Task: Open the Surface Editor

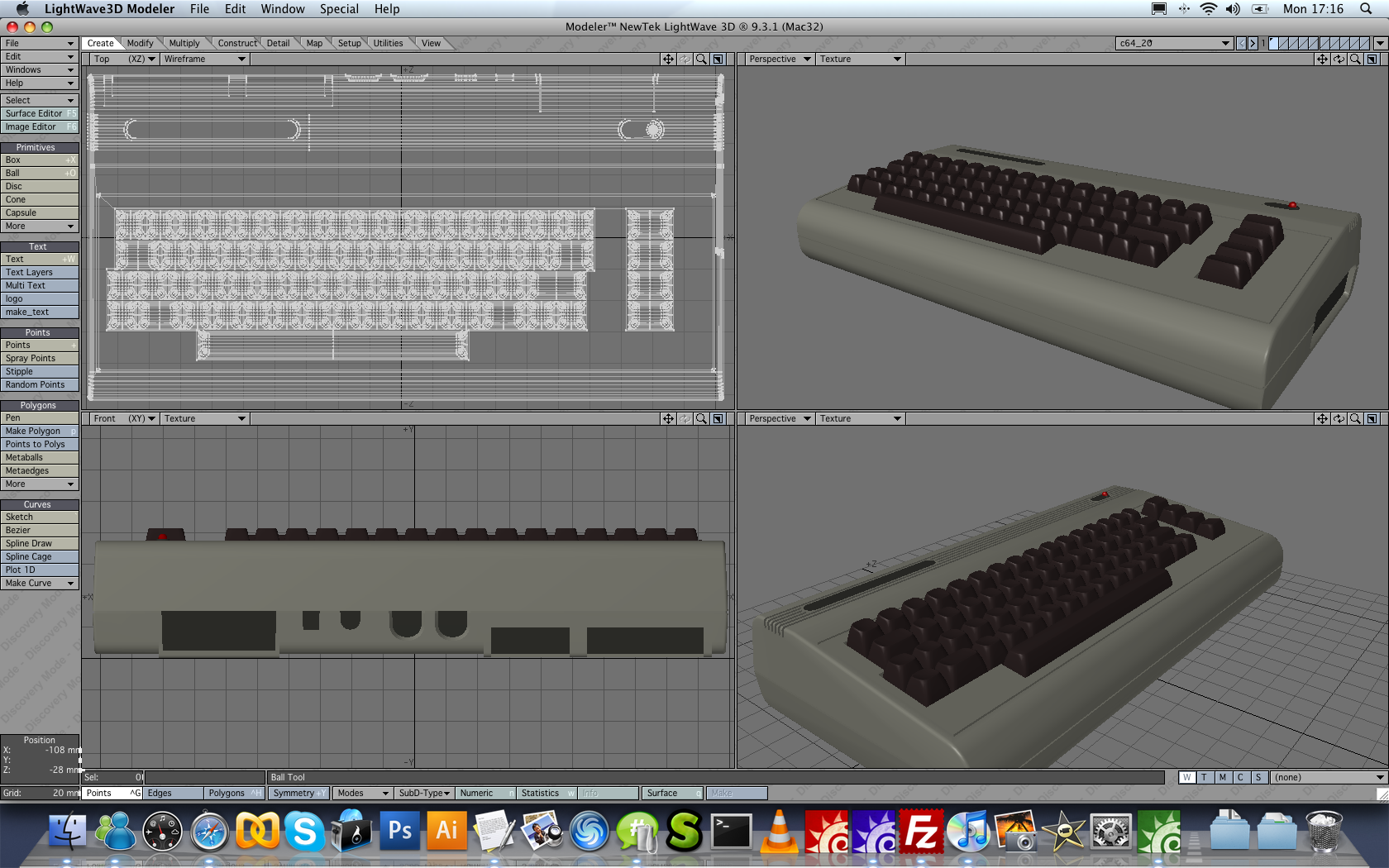Action: pyautogui.click(x=40, y=113)
